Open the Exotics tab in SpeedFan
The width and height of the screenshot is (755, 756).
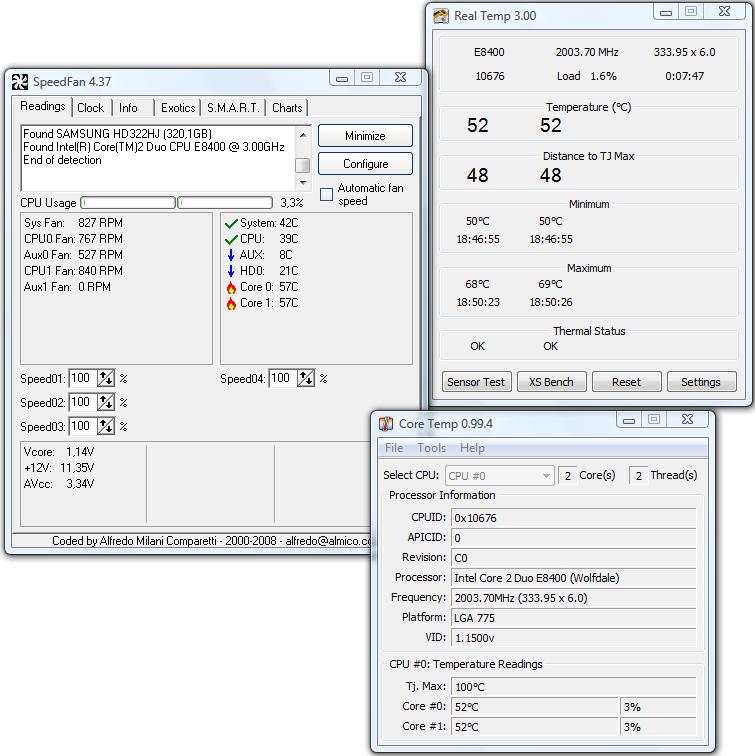tap(178, 108)
